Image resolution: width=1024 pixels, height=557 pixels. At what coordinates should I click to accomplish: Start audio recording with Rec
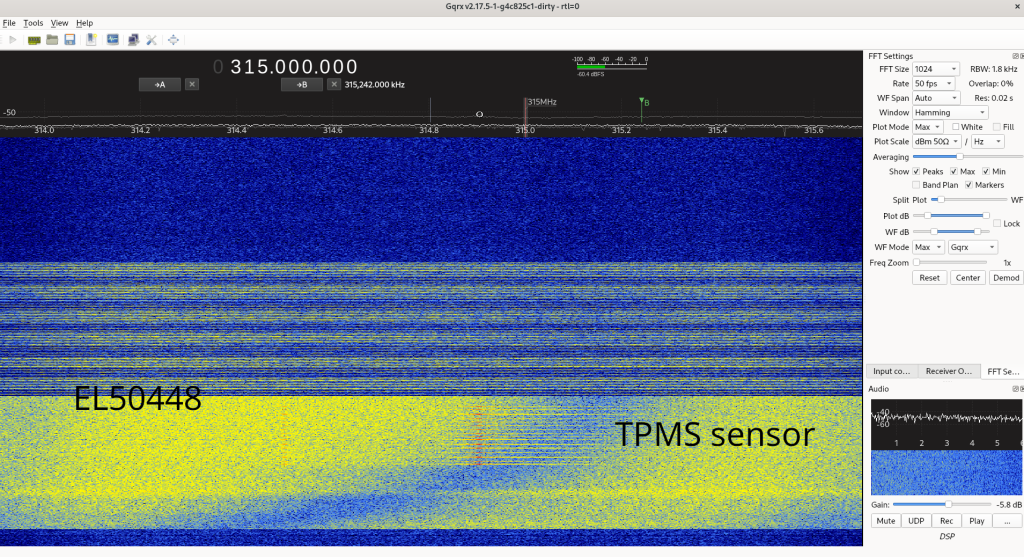946,520
